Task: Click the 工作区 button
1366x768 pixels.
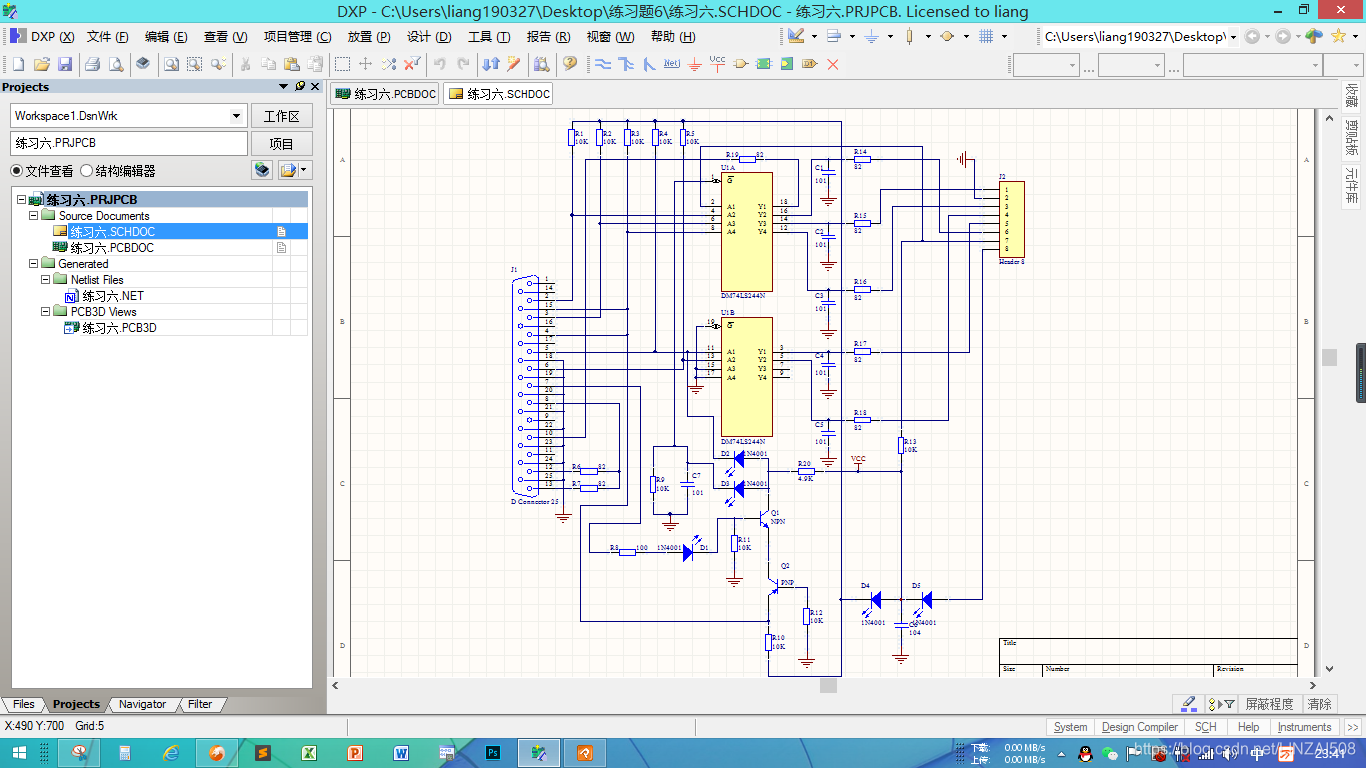Action: [282, 116]
